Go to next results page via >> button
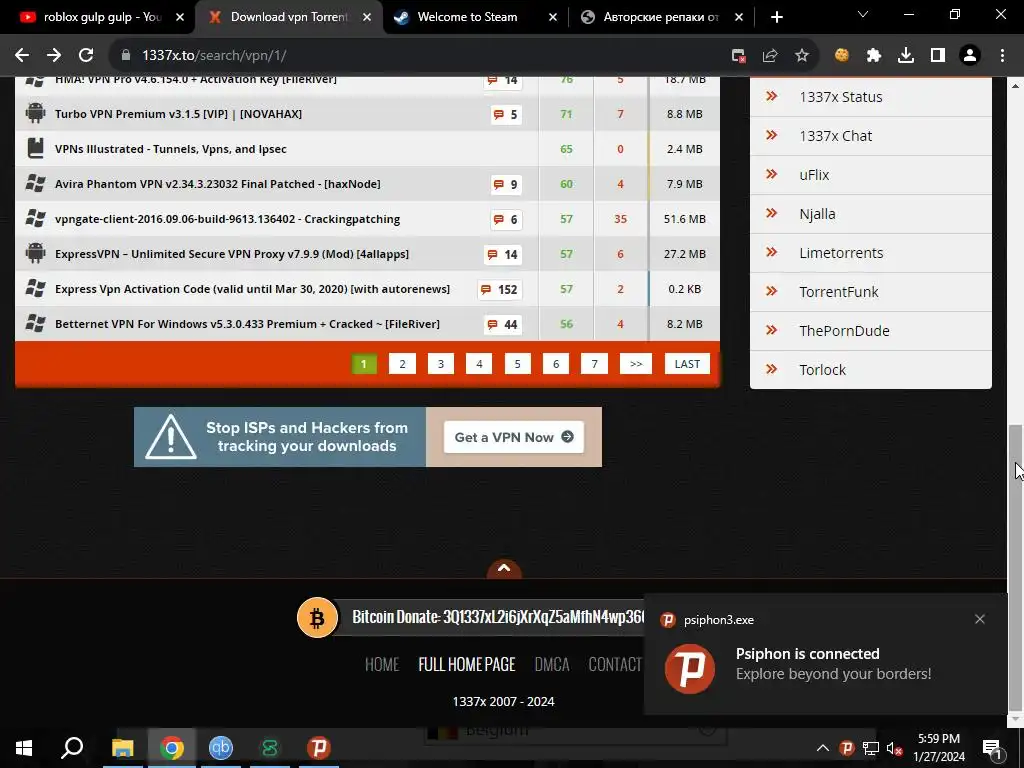The width and height of the screenshot is (1024, 768). 636,364
